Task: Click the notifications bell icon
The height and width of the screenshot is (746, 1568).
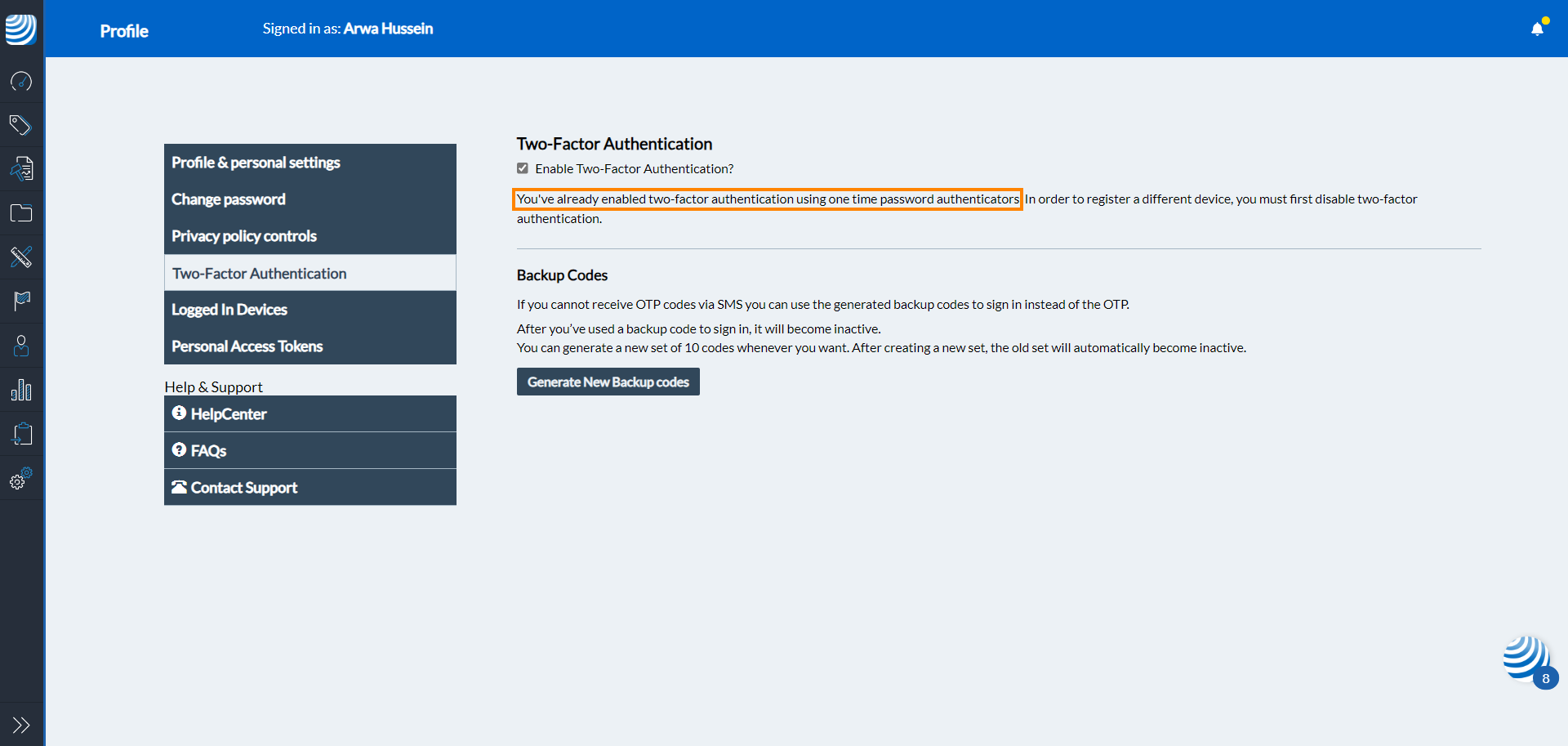Action: [1537, 29]
